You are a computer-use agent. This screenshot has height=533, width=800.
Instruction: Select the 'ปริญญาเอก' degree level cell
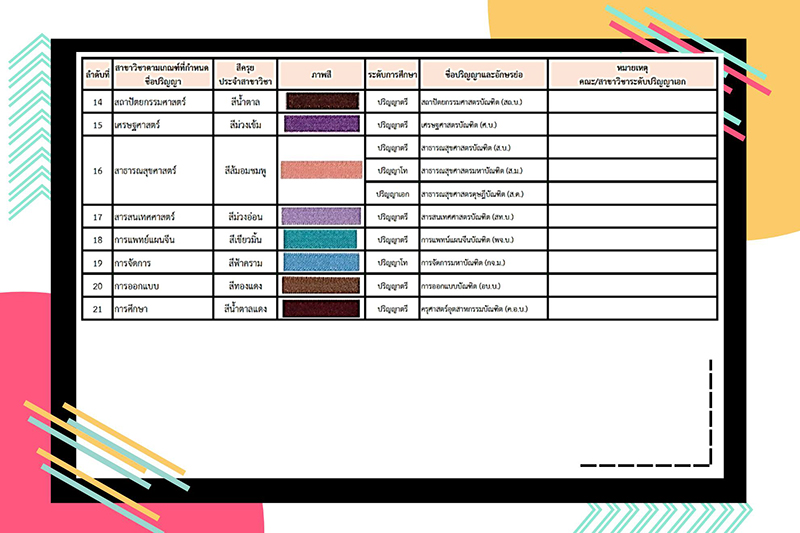pyautogui.click(x=392, y=193)
